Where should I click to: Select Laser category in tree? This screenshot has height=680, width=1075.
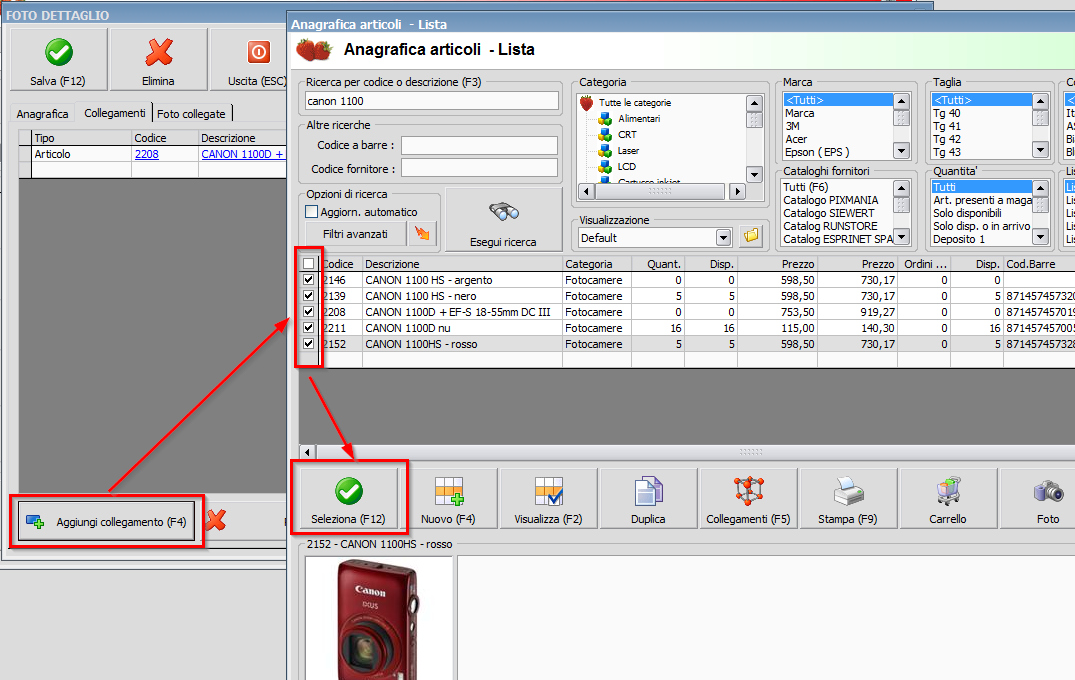click(628, 150)
